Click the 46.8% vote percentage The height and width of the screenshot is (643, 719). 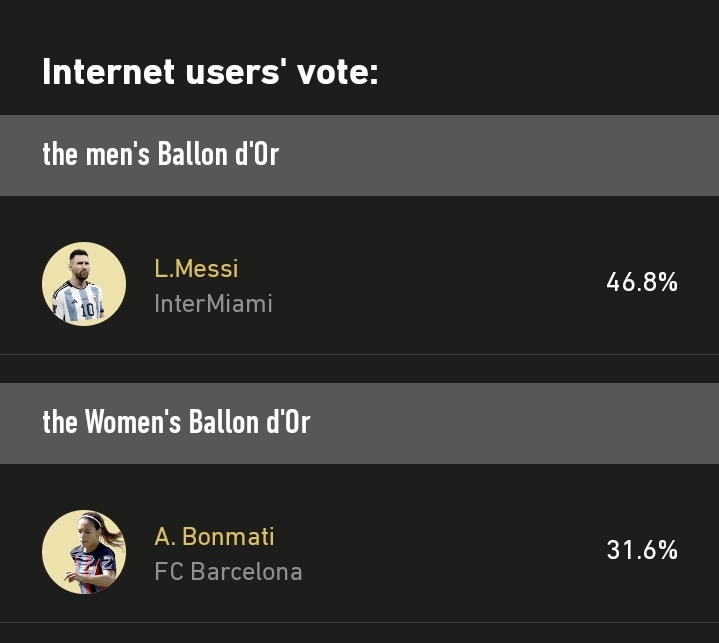[x=642, y=283]
